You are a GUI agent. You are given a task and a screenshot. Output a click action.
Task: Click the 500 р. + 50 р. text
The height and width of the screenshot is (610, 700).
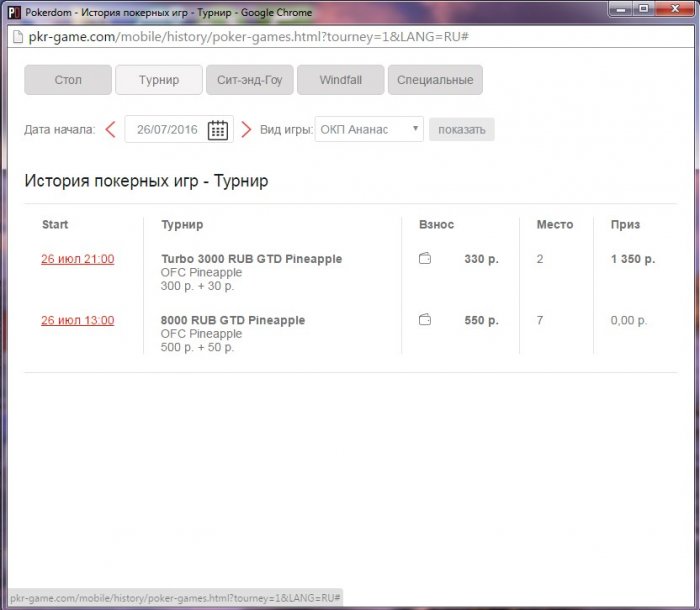[x=197, y=347]
